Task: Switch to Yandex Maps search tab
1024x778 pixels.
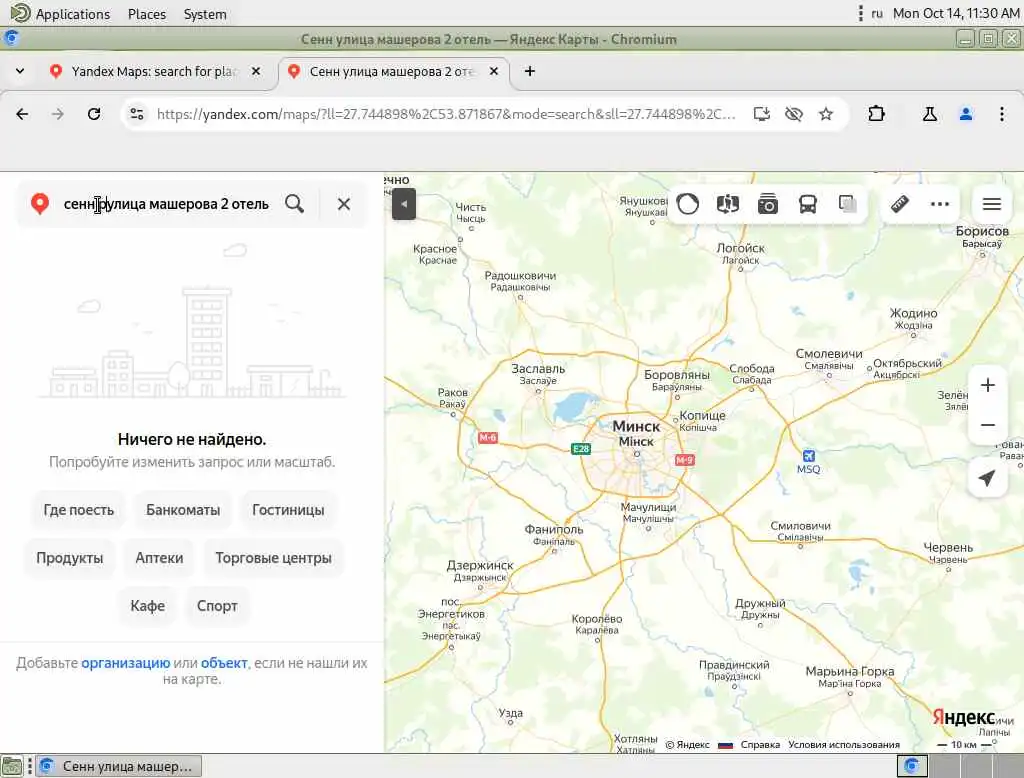Action: click(x=155, y=71)
